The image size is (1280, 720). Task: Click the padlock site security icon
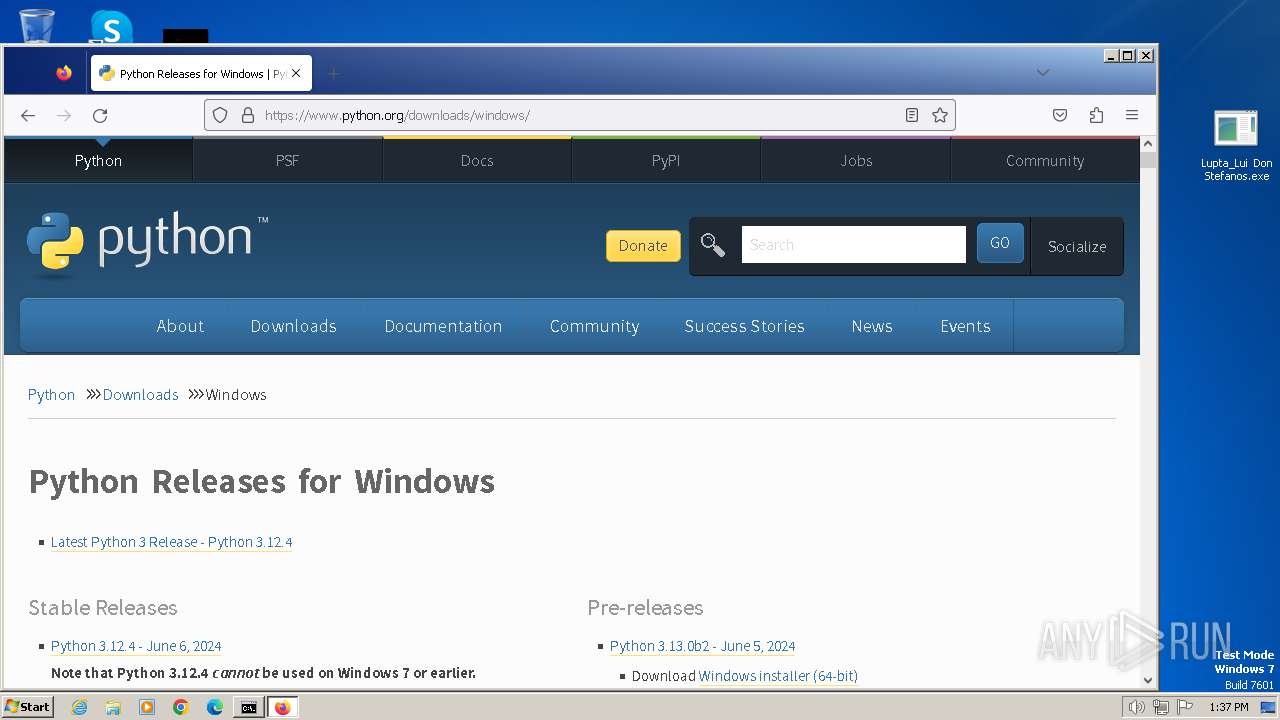point(248,115)
